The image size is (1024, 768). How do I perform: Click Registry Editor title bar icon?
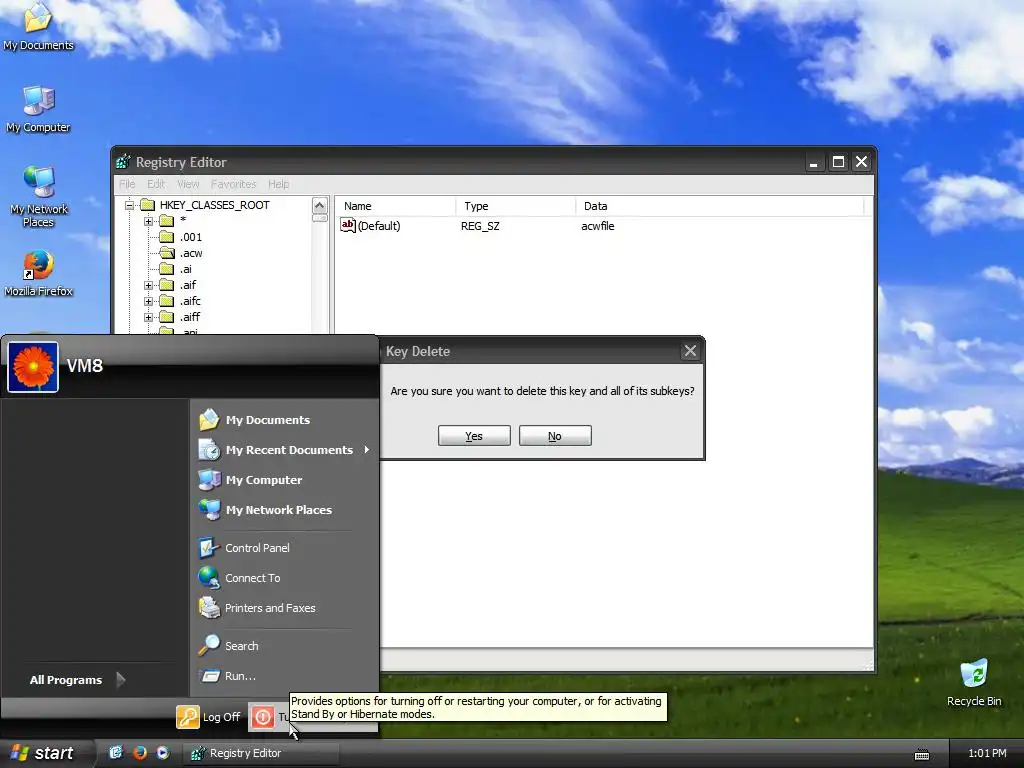pos(123,162)
